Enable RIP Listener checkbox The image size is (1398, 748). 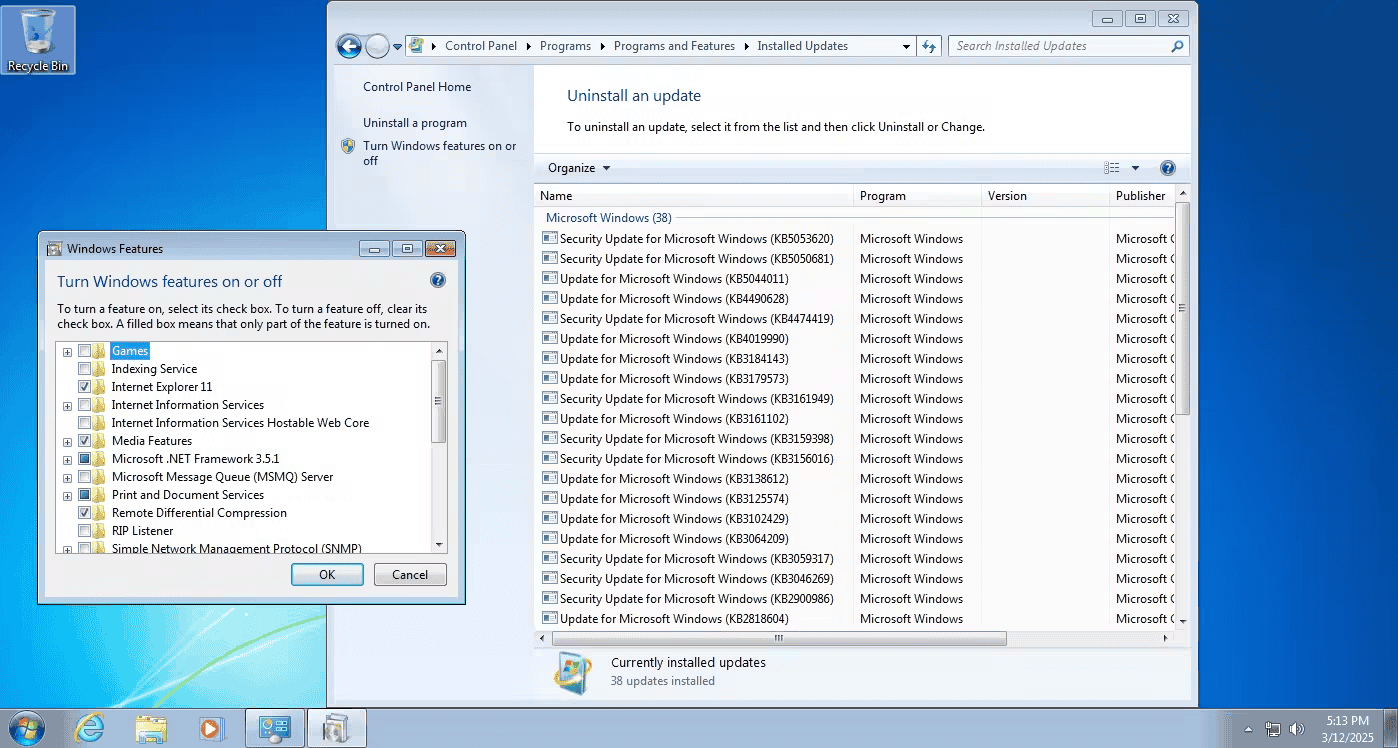[84, 531]
